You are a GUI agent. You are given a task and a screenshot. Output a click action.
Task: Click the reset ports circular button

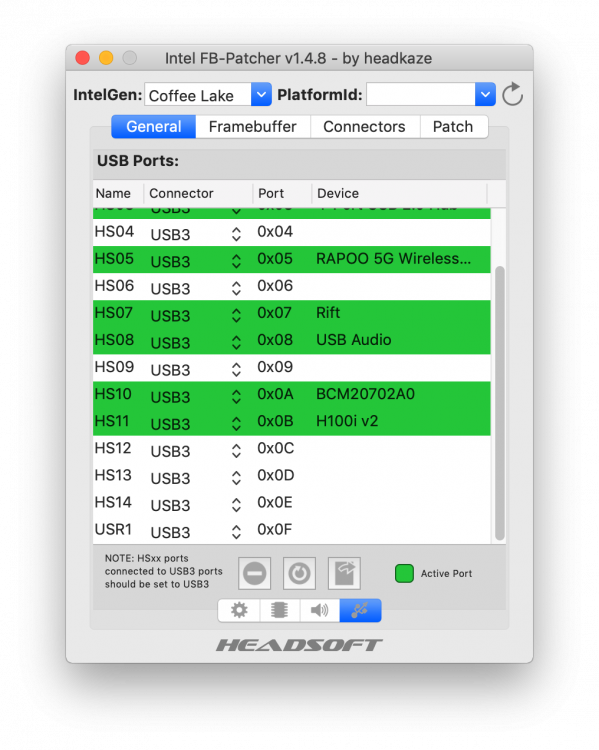pyautogui.click(x=299, y=573)
